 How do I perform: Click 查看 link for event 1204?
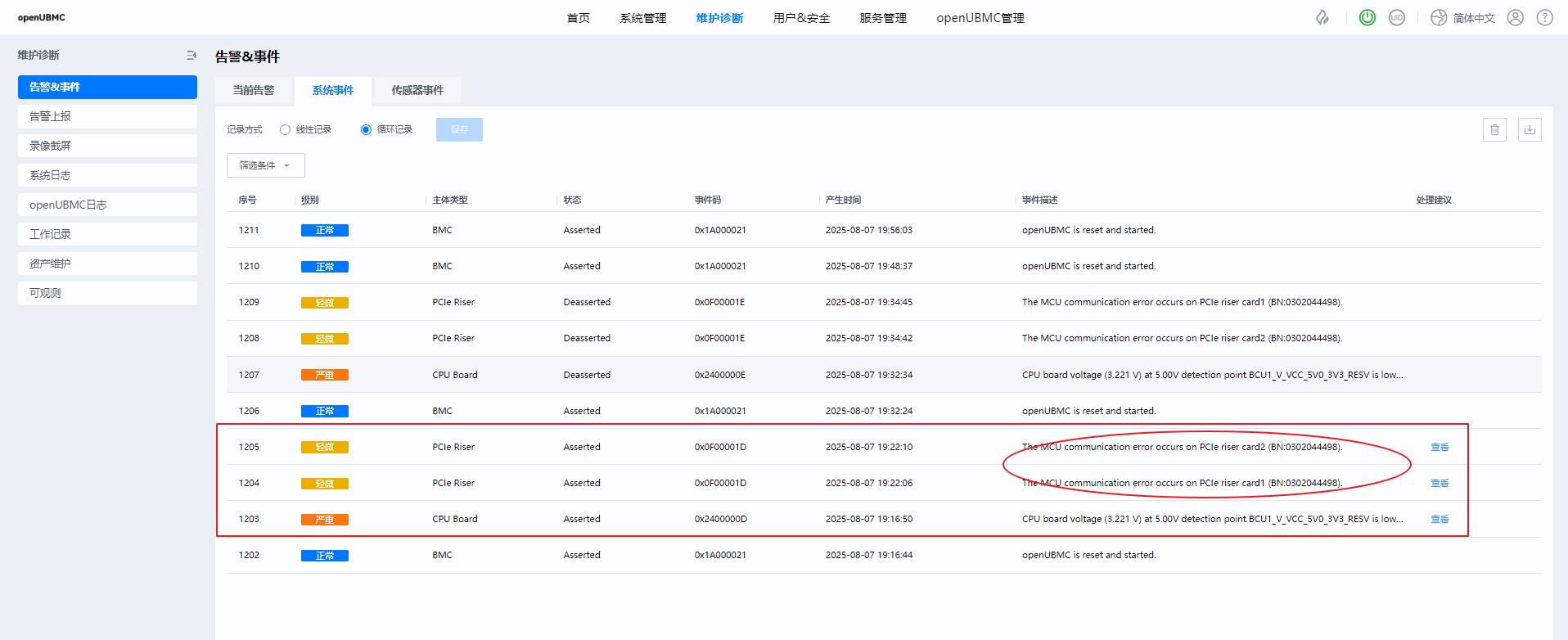click(1440, 483)
